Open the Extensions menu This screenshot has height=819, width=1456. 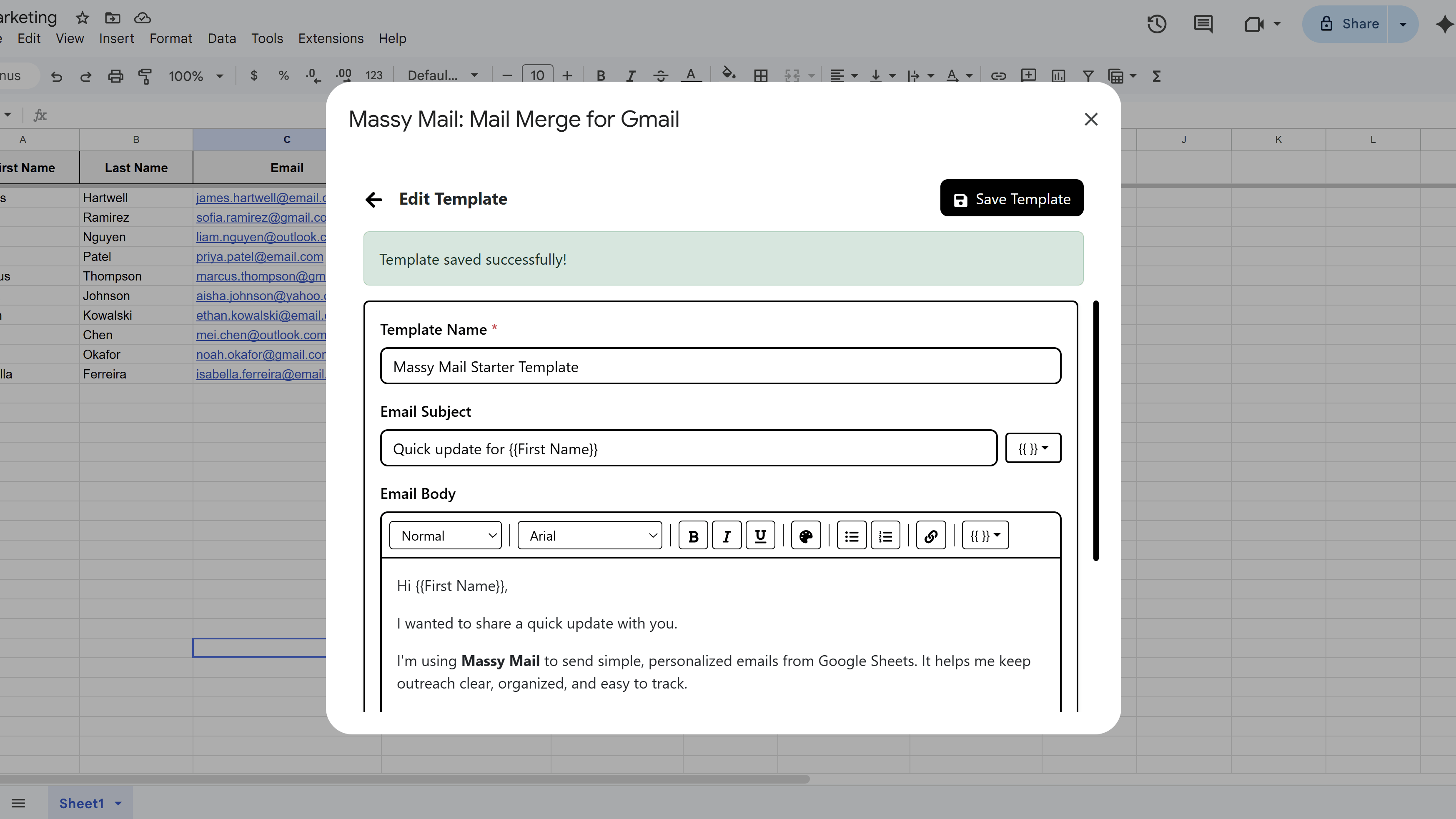[x=331, y=38]
